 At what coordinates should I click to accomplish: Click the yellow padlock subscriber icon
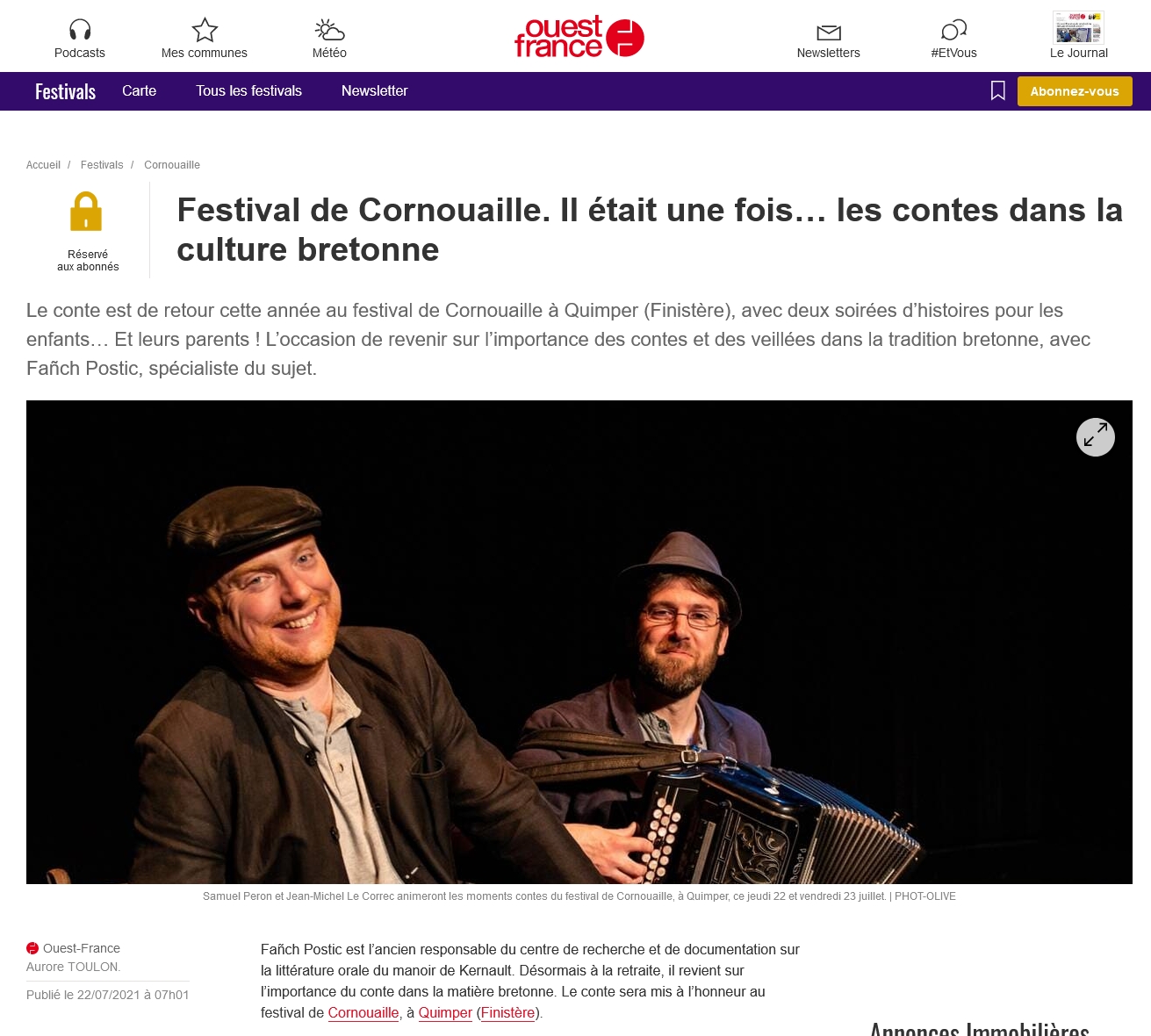click(x=86, y=212)
